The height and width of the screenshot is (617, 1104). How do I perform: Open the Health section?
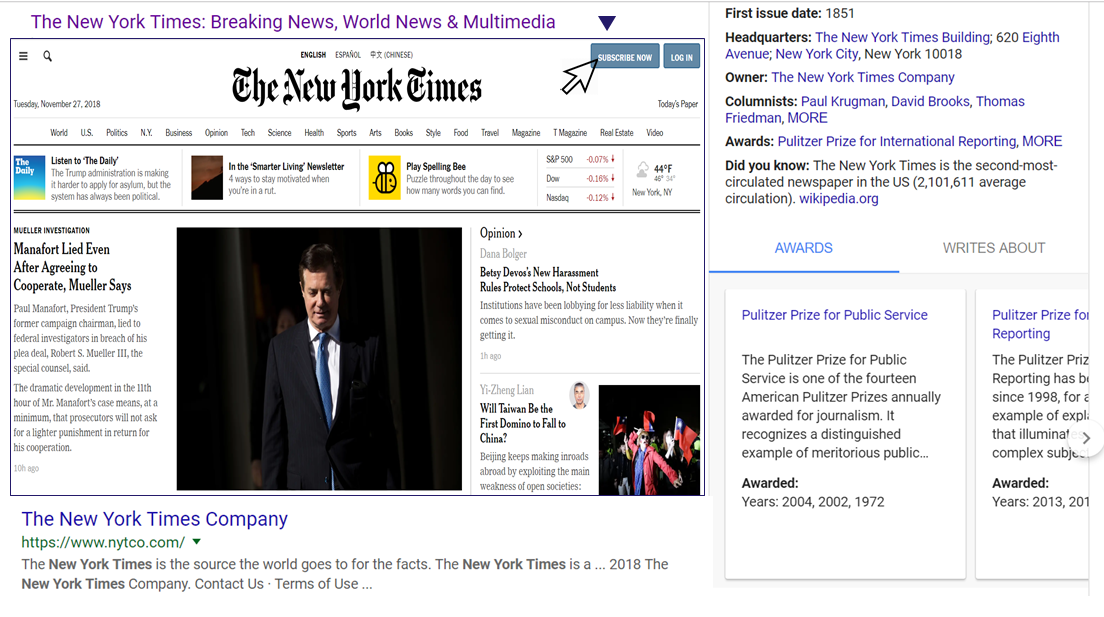tap(314, 132)
